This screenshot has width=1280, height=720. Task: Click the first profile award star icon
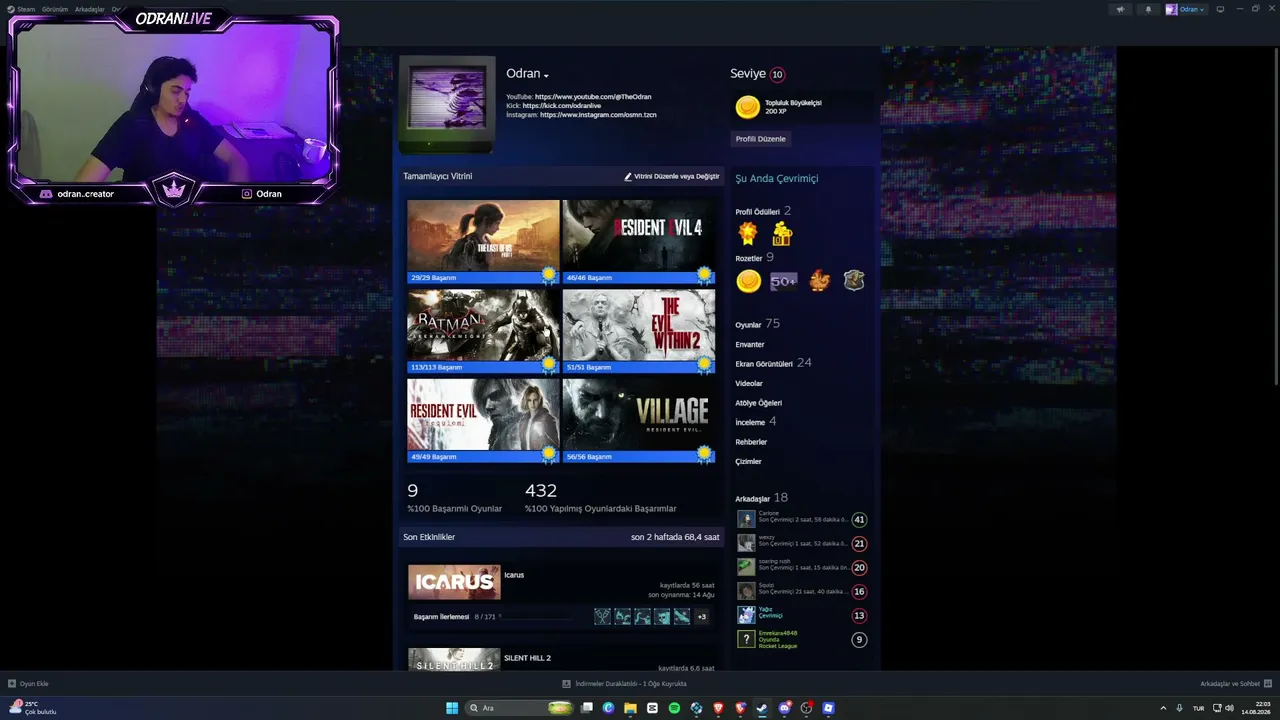[748, 234]
